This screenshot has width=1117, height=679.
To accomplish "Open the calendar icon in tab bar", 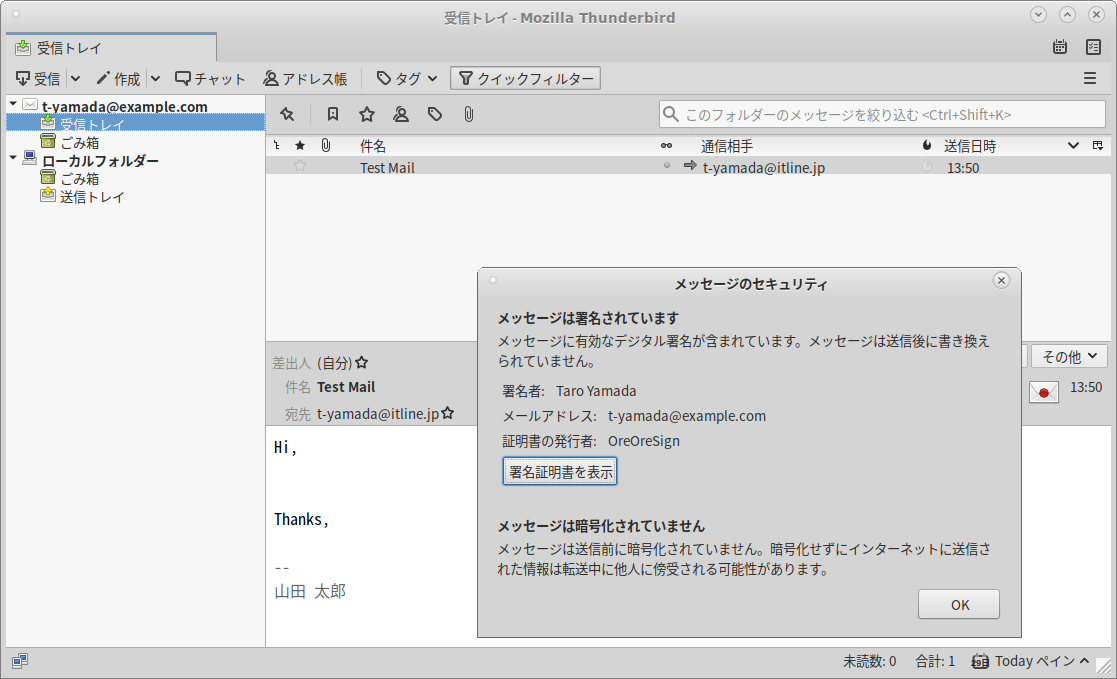I will click(1060, 47).
